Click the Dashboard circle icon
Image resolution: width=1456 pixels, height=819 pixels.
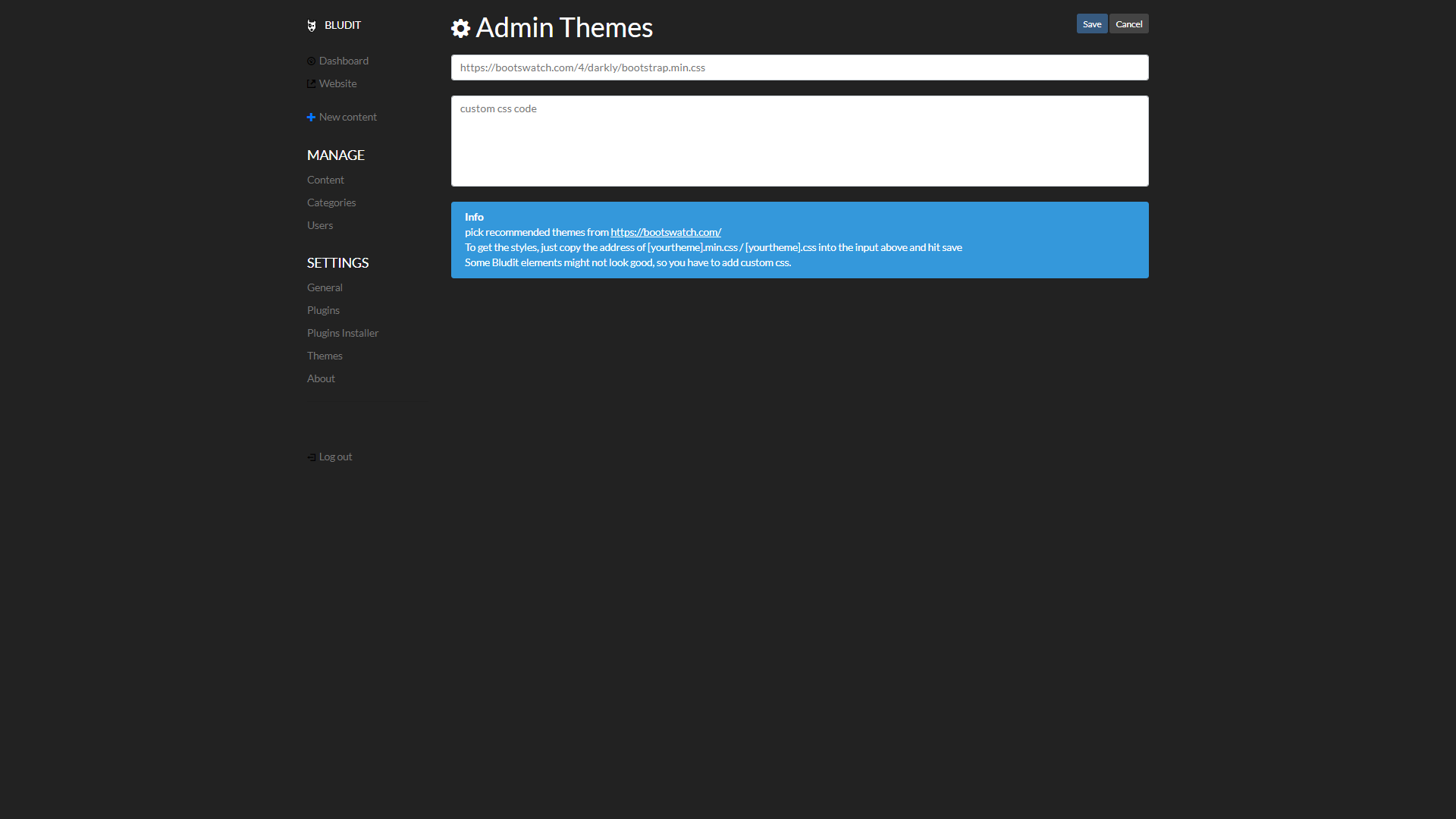[x=311, y=61]
